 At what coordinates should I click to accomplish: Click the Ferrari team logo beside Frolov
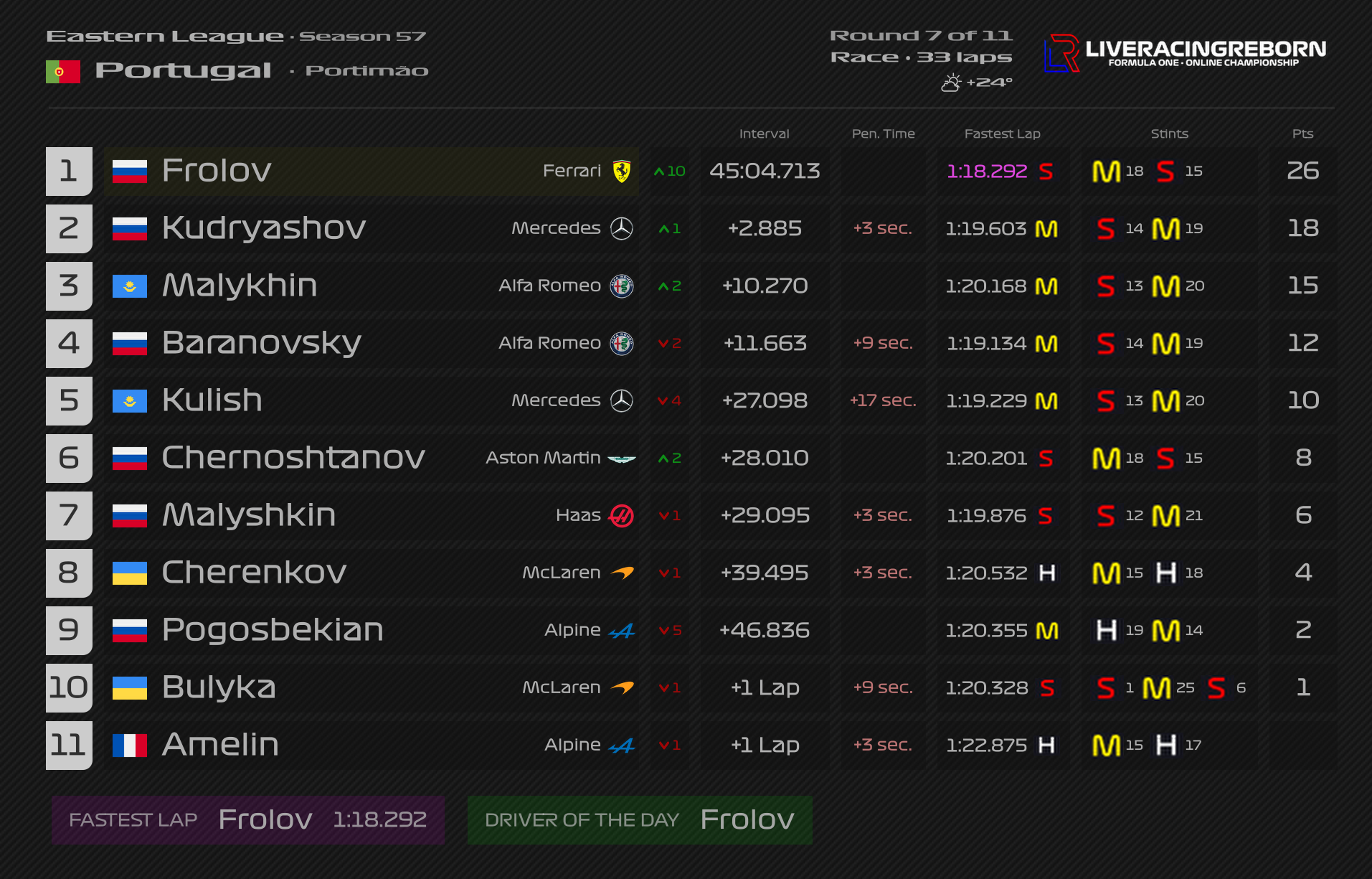pos(622,171)
